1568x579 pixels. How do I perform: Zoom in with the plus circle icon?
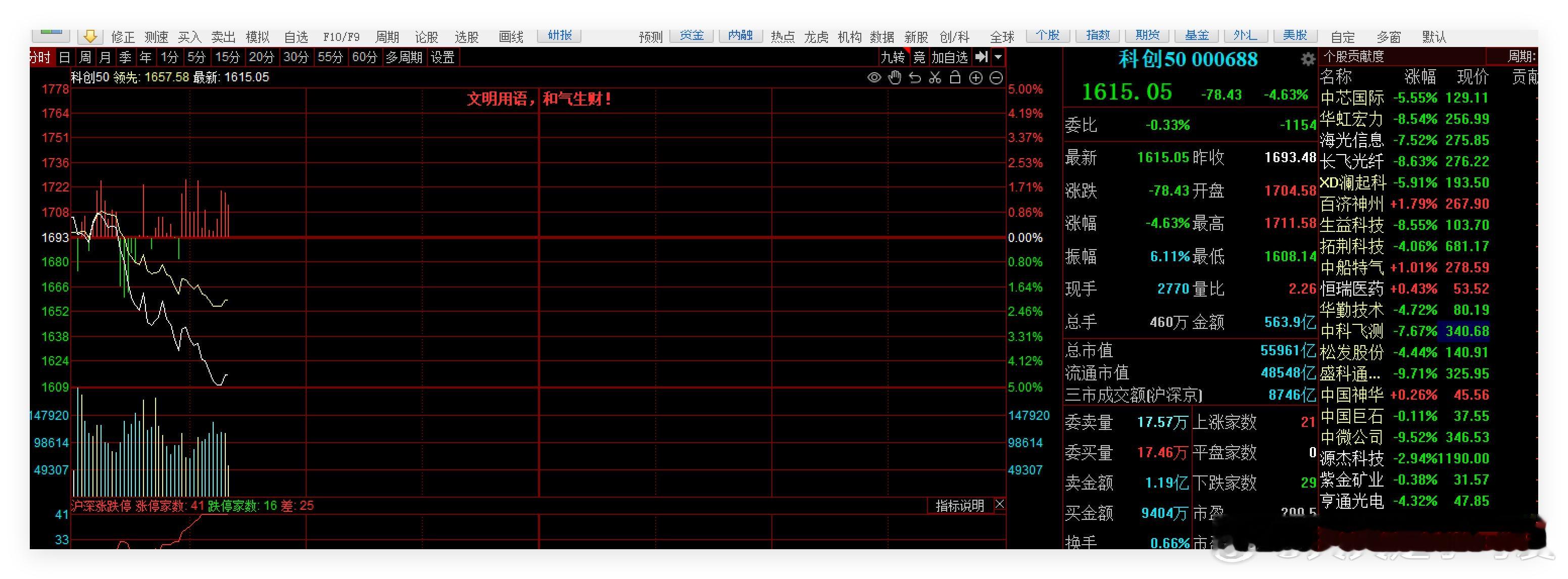(976, 77)
